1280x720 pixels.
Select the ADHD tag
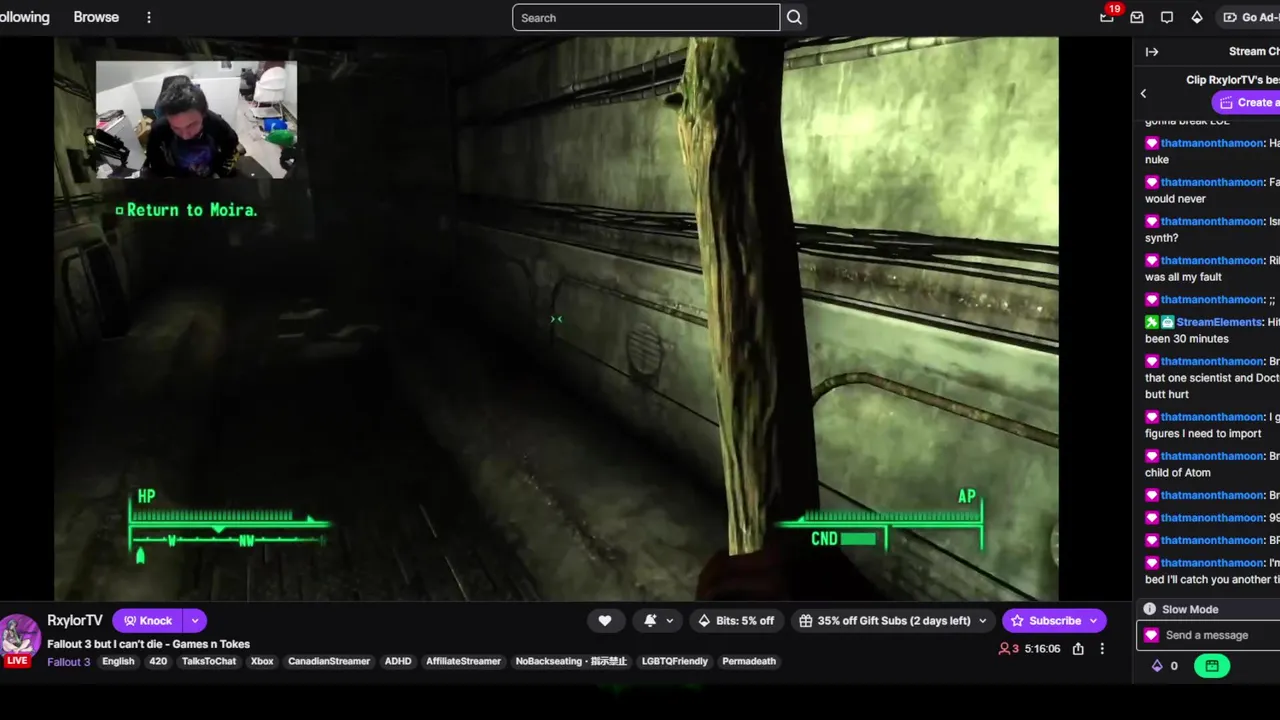[398, 661]
